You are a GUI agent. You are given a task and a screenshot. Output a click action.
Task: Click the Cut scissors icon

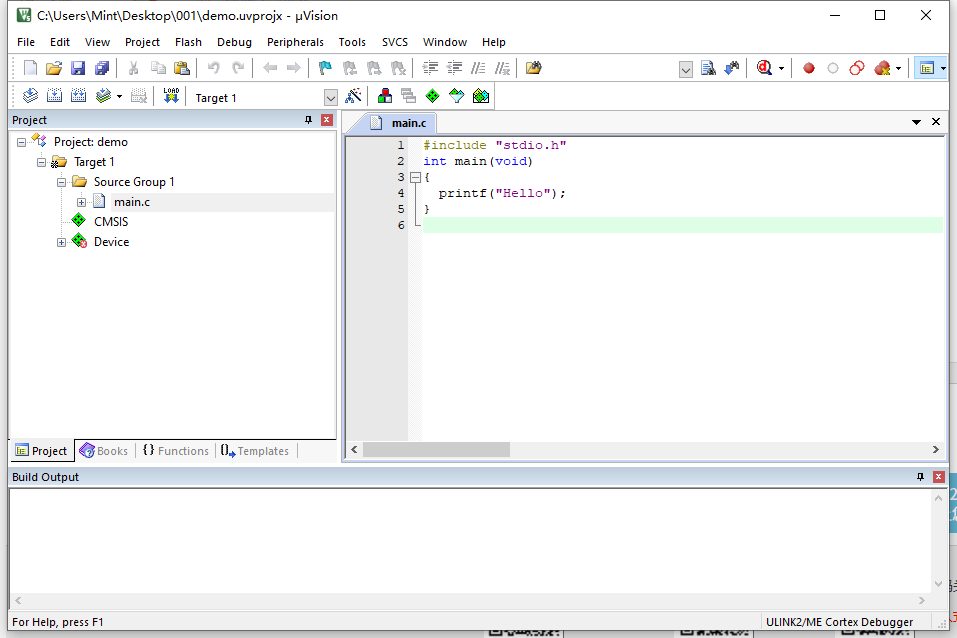click(x=133, y=68)
